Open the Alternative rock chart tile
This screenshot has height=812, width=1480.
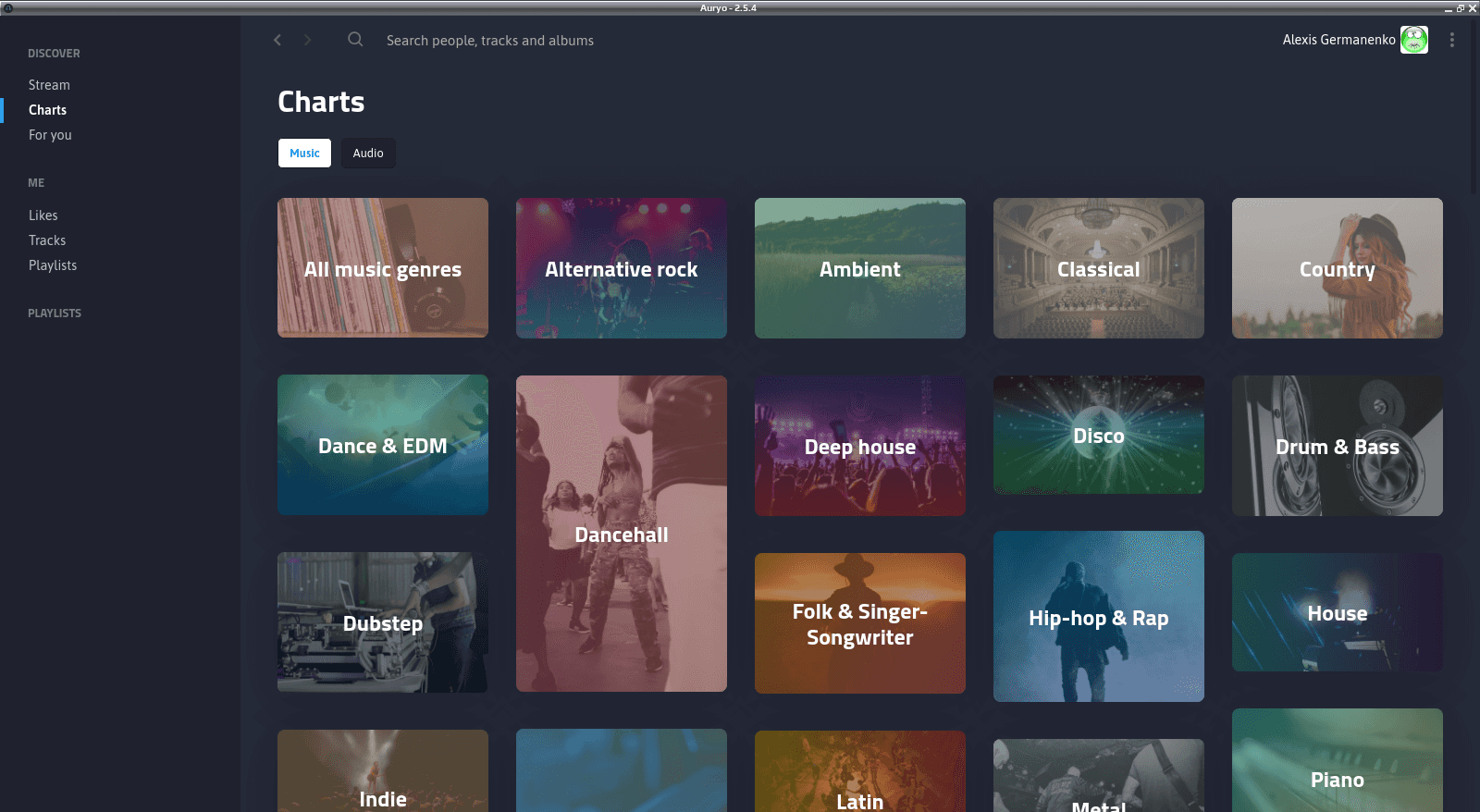pyautogui.click(x=622, y=268)
